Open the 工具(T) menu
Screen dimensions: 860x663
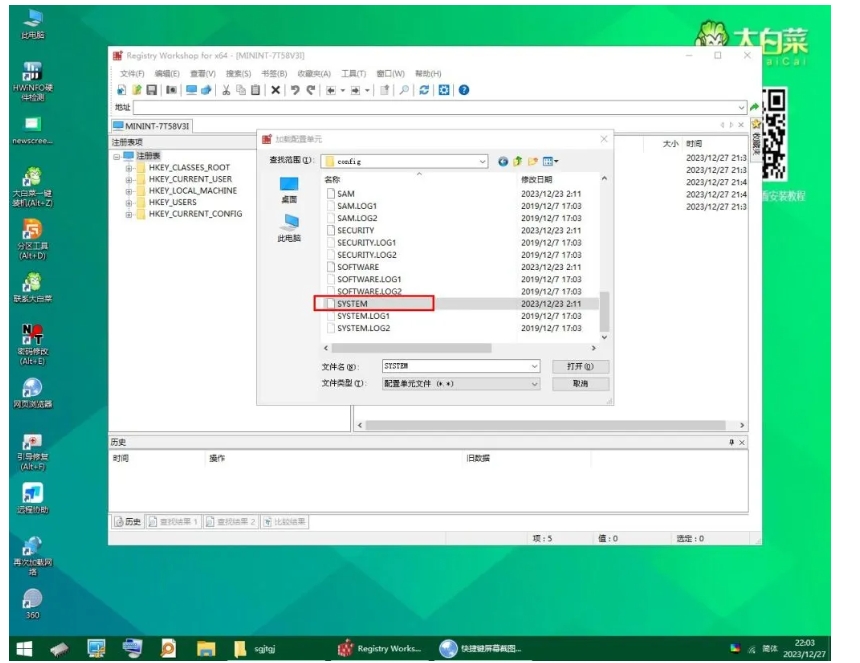coord(353,74)
